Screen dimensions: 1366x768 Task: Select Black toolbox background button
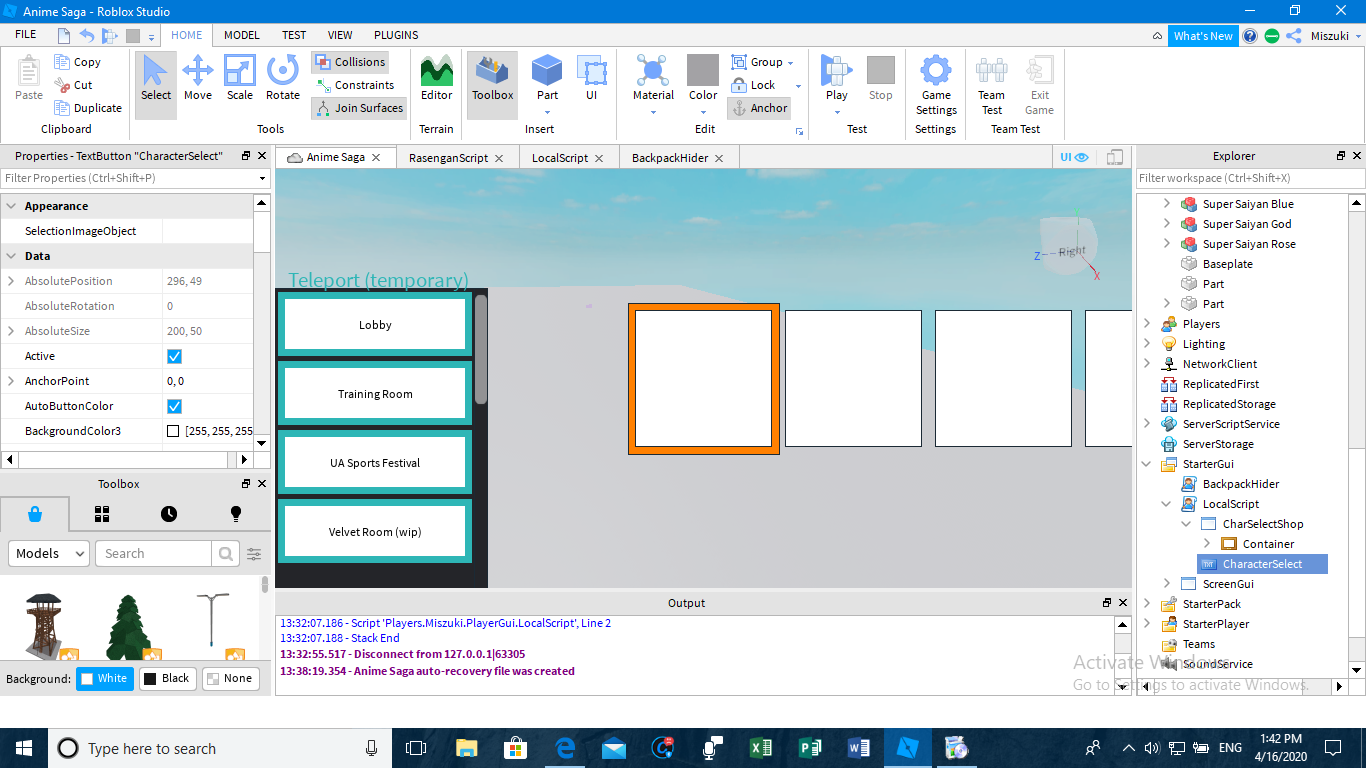(x=166, y=678)
